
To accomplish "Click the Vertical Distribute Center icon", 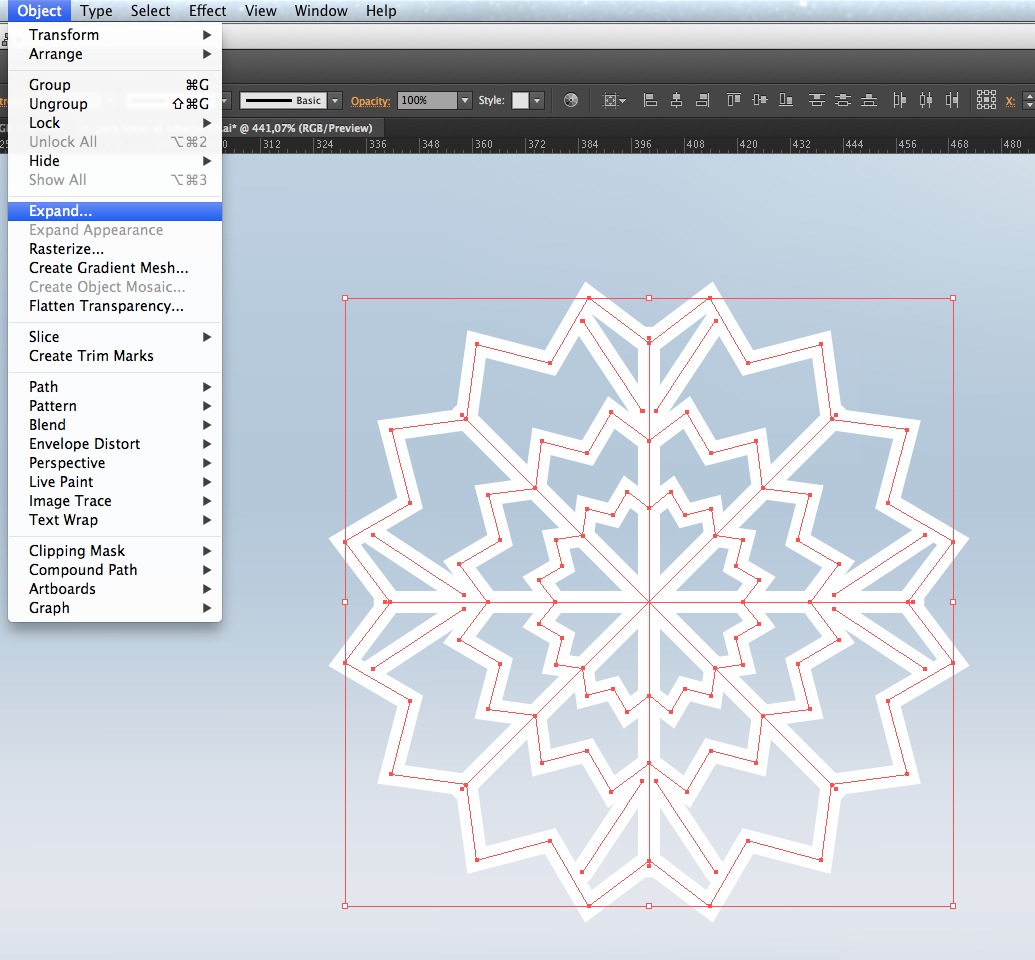I will pos(843,100).
